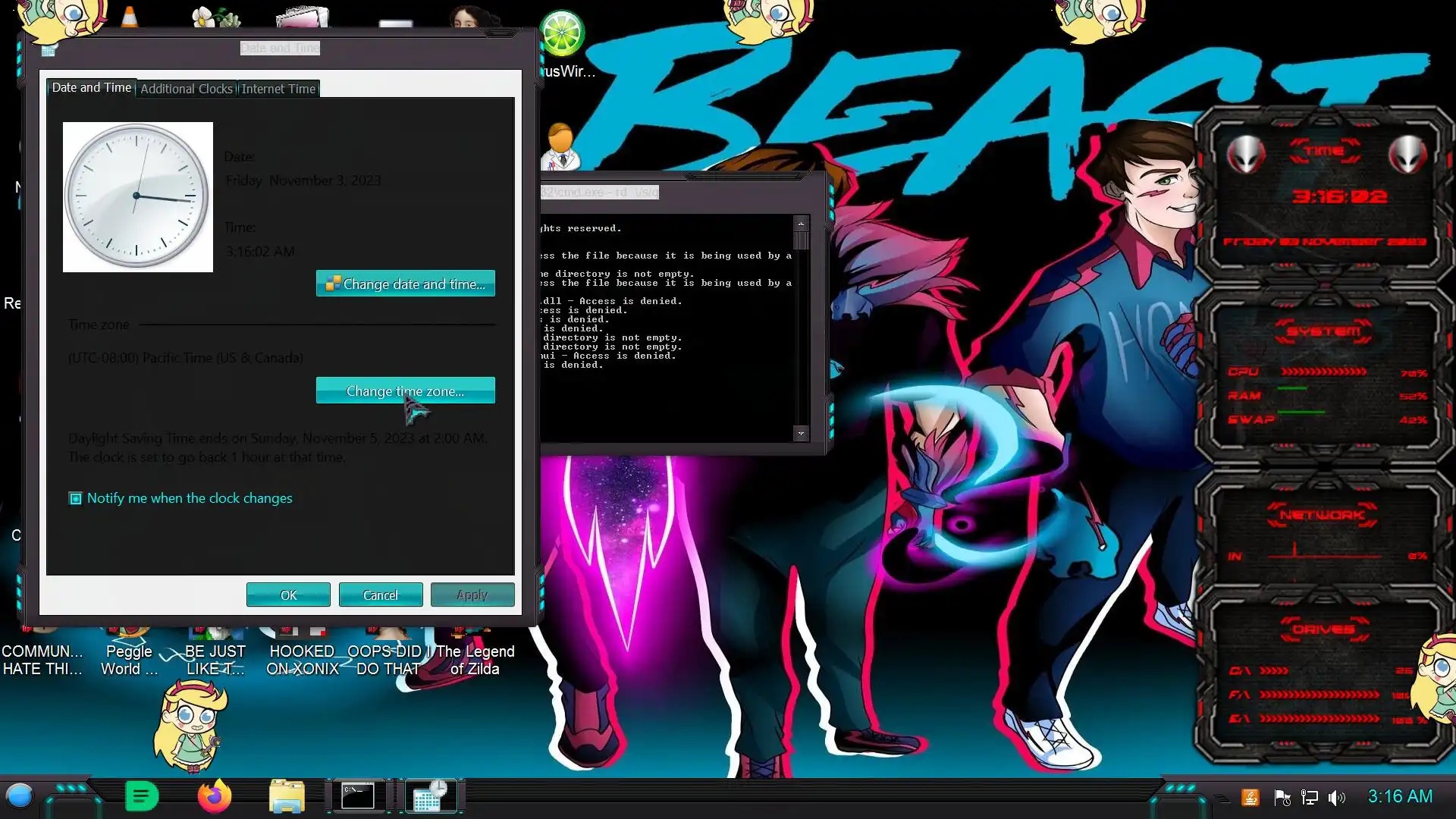Screen dimensions: 1456x819
Task: Show hidden tray icons arrow
Action: pos(1222,798)
